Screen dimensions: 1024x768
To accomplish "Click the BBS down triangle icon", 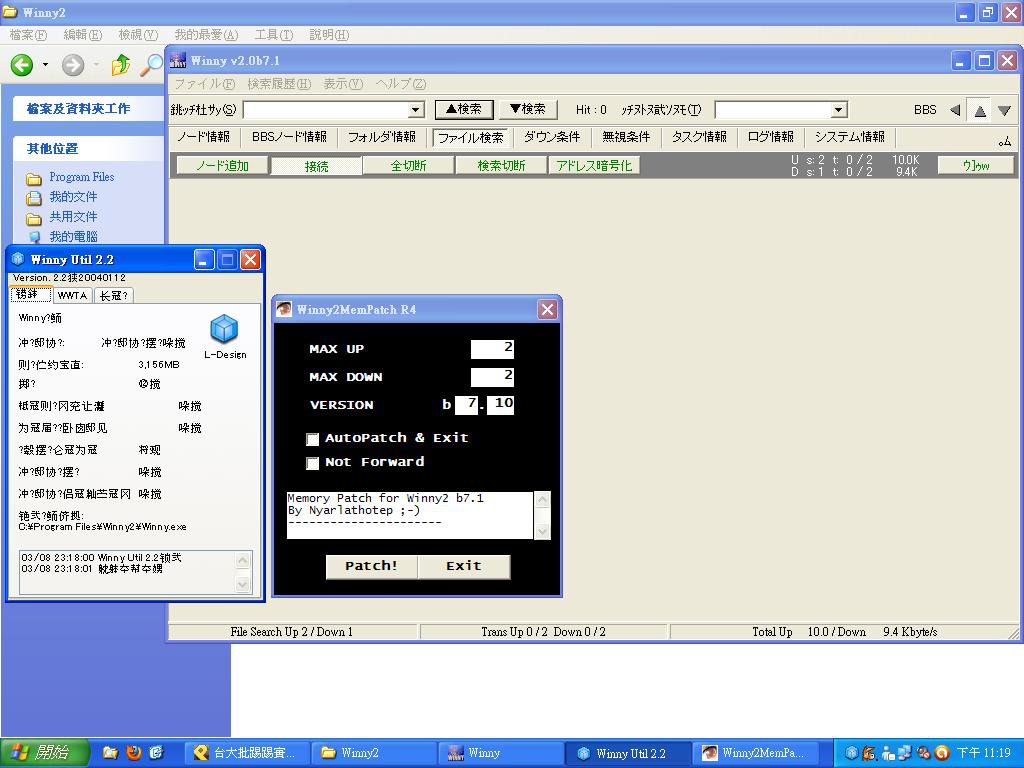I will (x=1004, y=110).
